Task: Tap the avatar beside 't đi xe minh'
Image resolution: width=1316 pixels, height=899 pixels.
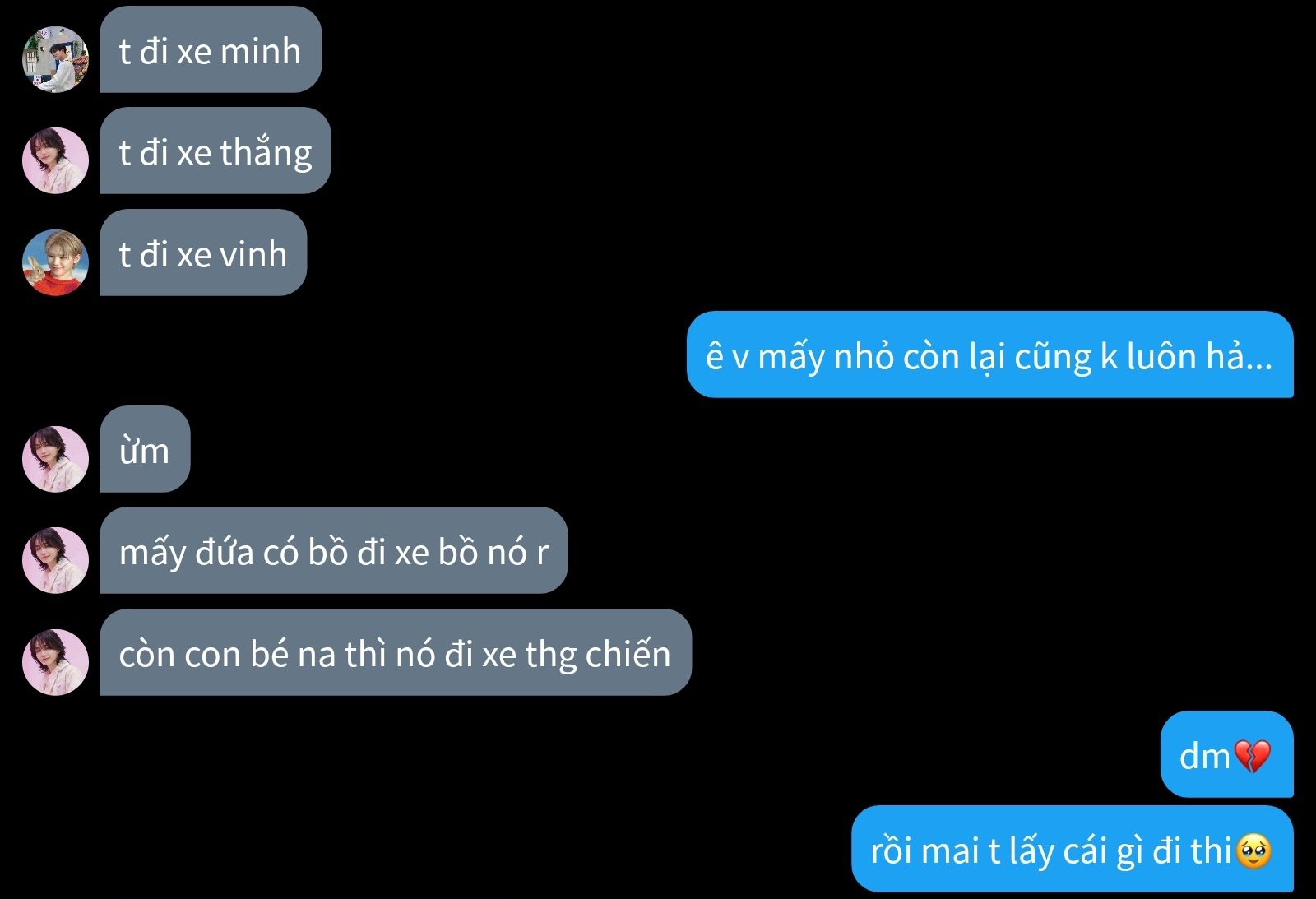Action: [x=55, y=59]
